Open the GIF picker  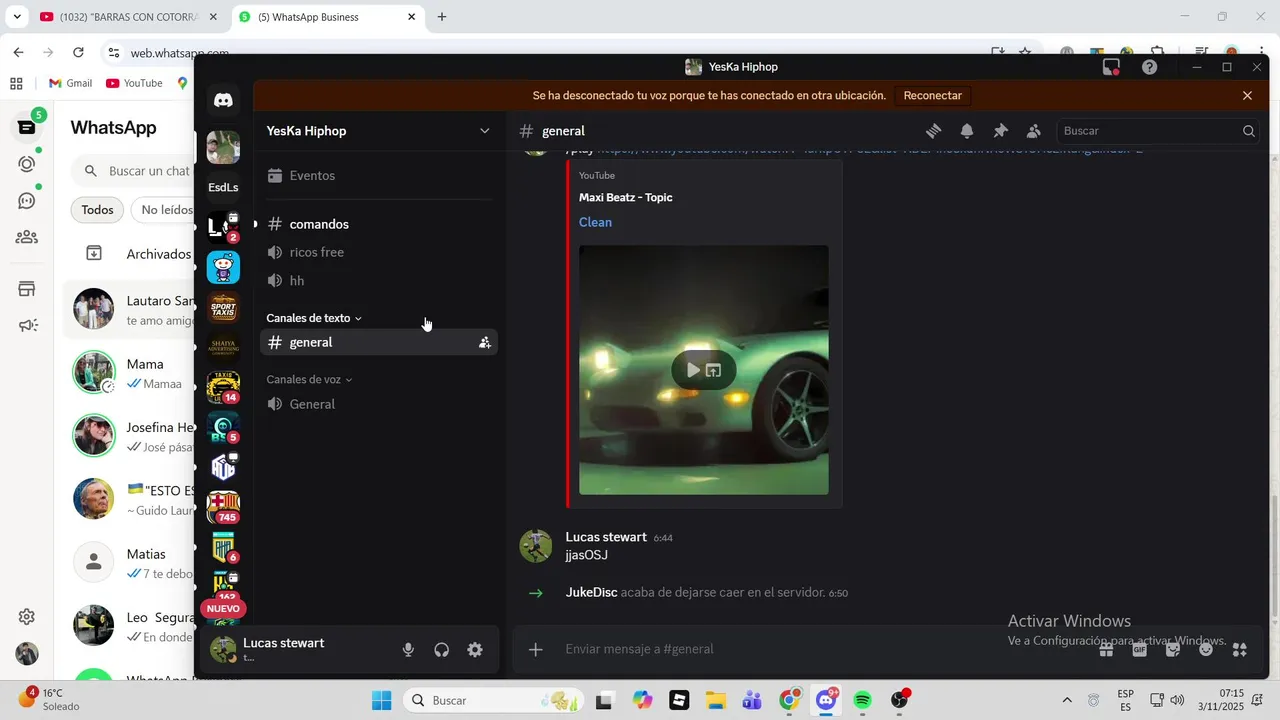1139,649
